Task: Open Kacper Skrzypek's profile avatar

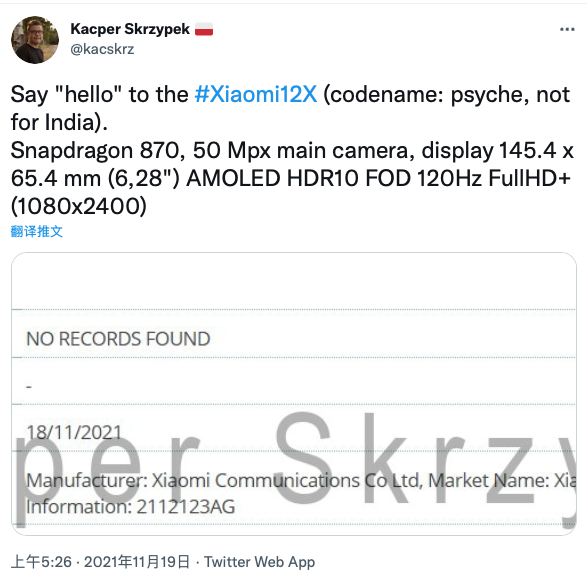Action: tap(35, 40)
